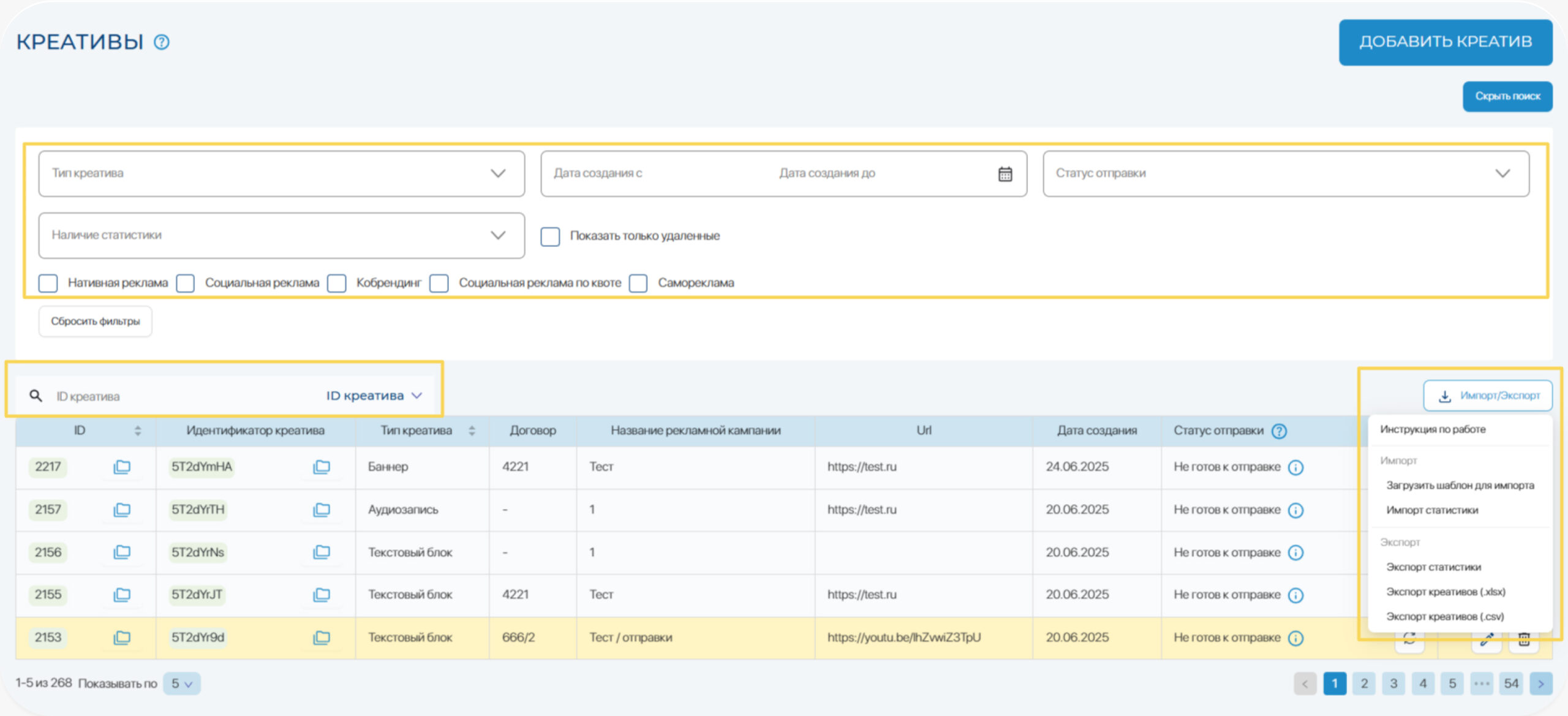Go to page 3 in pagination
This screenshot has height=716, width=1568.
point(1393,684)
